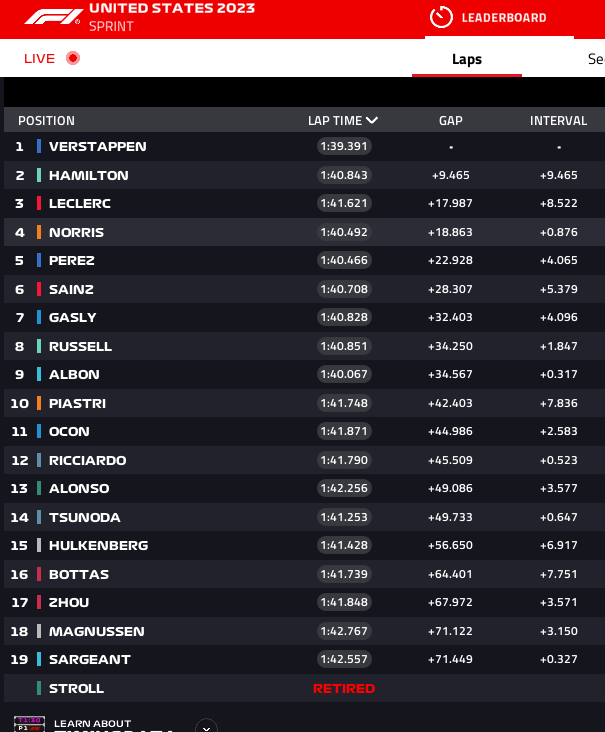Switch to the Laps tab

click(x=467, y=59)
